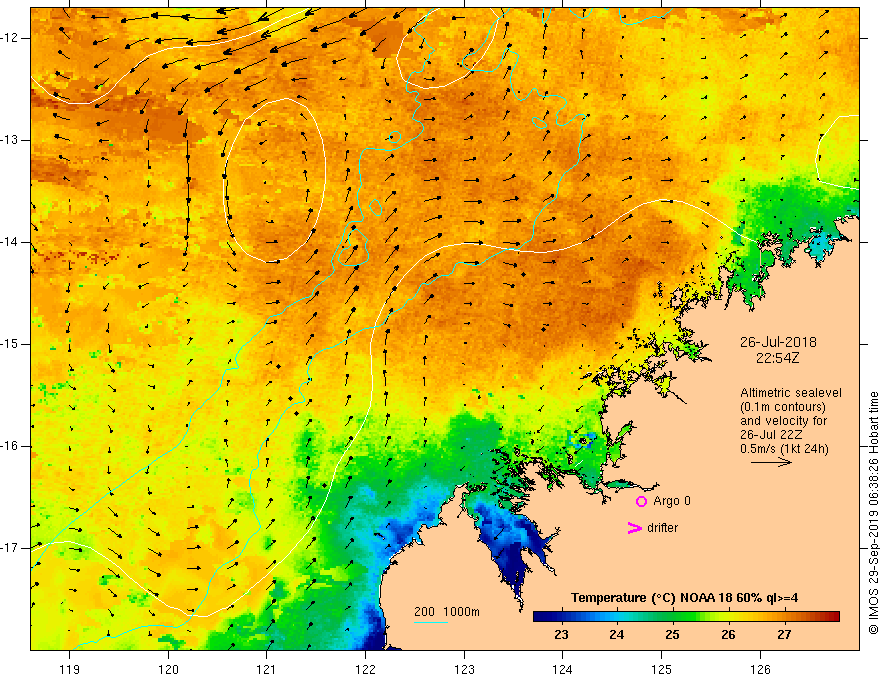Click the 'Temperature (°C) NOAA 18 60% ql>=4' title
The width and height of the screenshot is (880, 680).
pos(684,598)
